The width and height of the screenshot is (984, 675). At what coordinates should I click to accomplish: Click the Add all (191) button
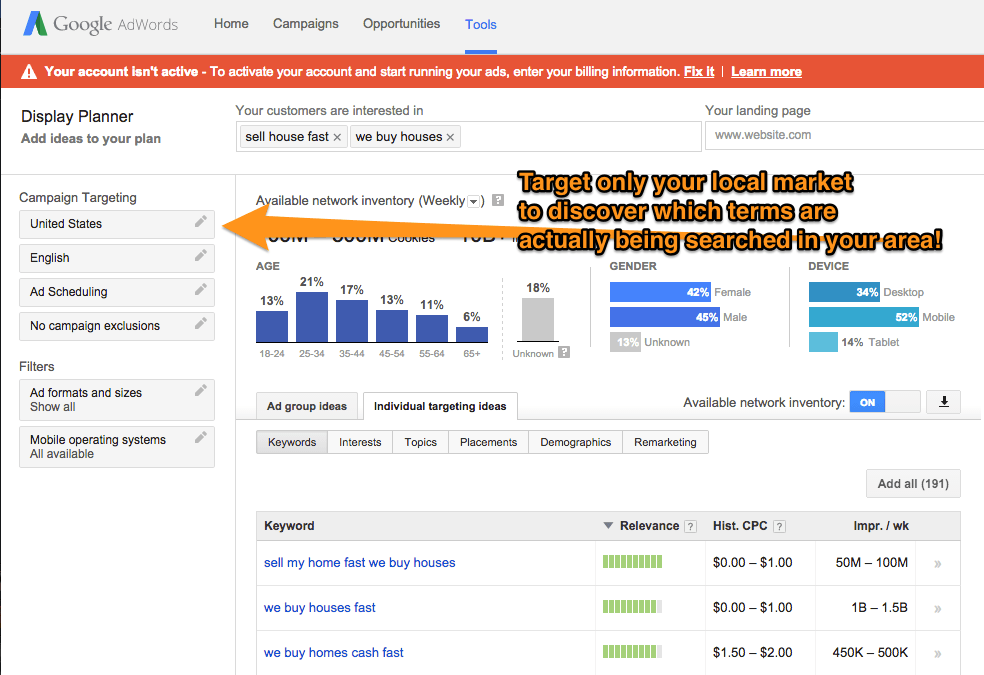point(912,483)
